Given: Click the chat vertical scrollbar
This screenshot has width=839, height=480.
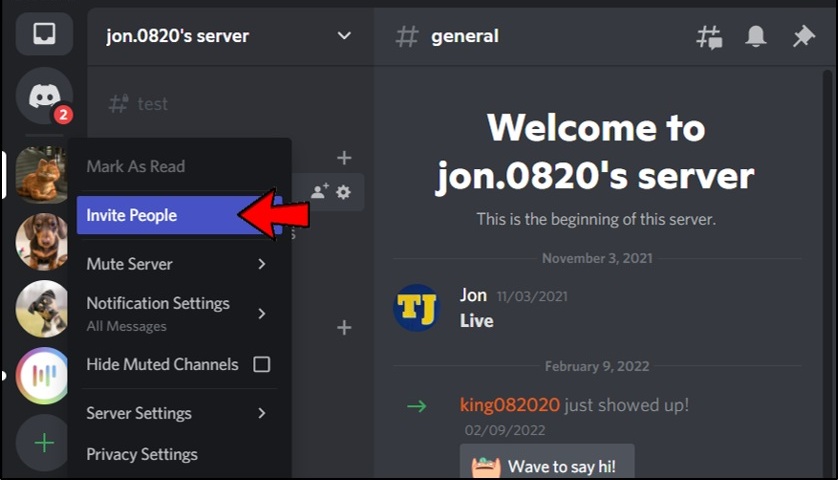Looking at the screenshot, I should [x=828, y=273].
